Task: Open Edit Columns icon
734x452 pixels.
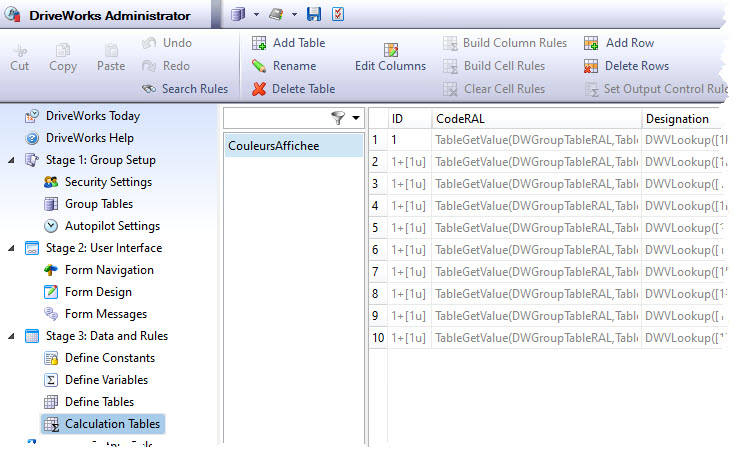Action: (390, 50)
